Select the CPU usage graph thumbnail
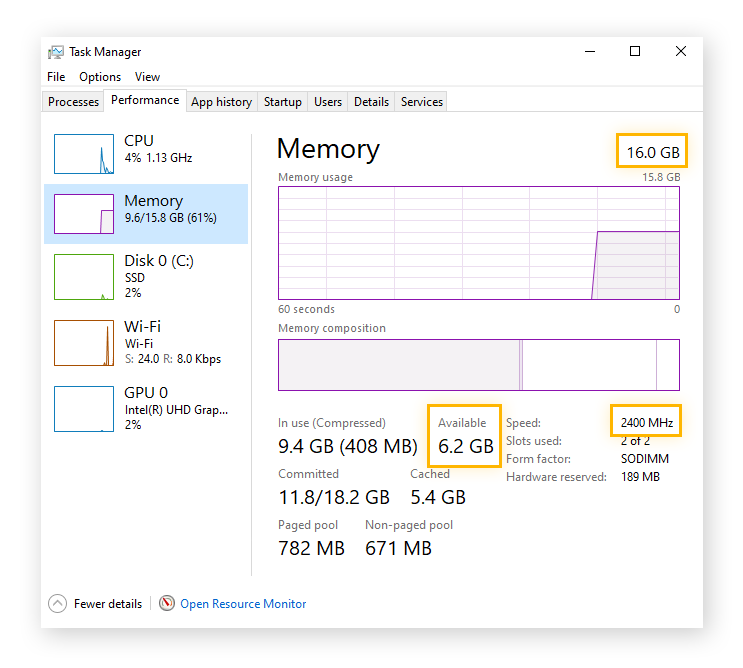Viewport: 743px width, 668px height. tap(84, 153)
